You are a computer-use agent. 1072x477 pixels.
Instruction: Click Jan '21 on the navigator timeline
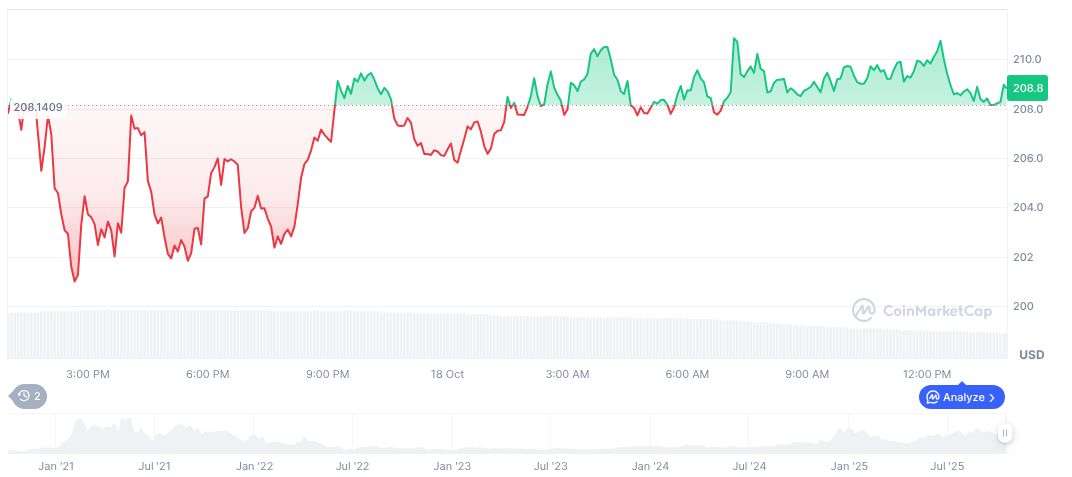(x=56, y=466)
